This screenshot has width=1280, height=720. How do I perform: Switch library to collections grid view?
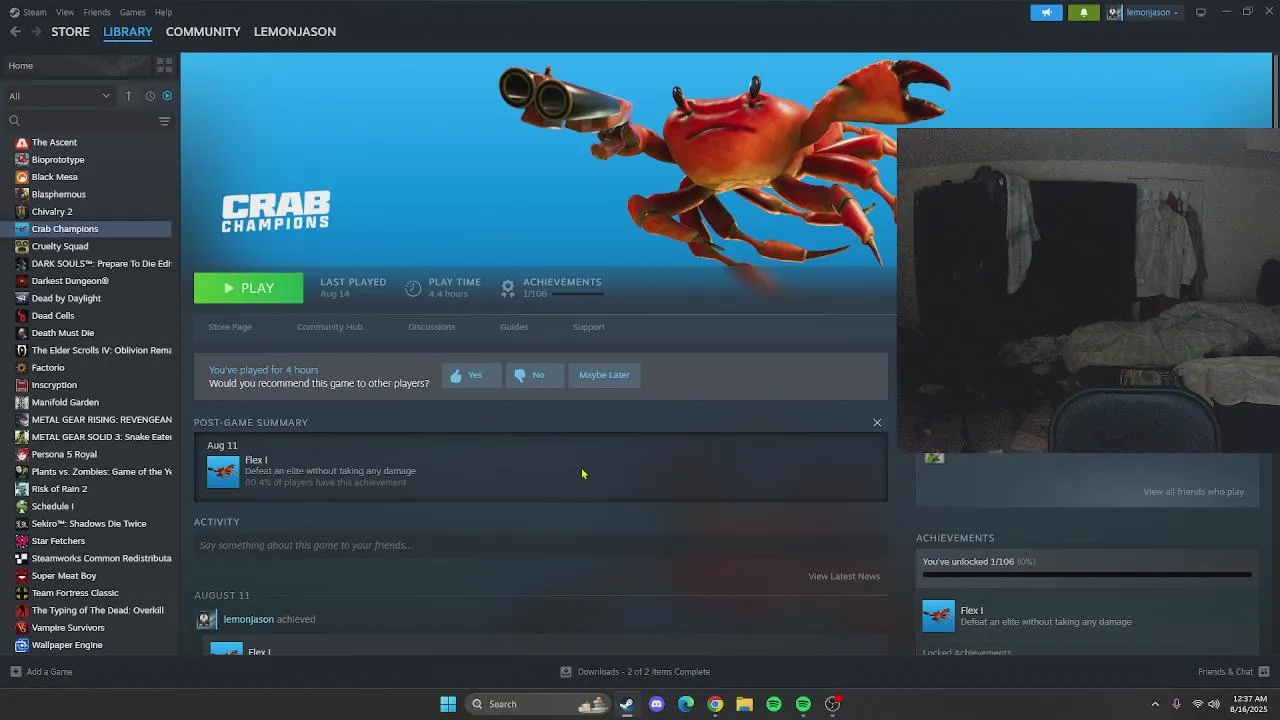click(164, 65)
